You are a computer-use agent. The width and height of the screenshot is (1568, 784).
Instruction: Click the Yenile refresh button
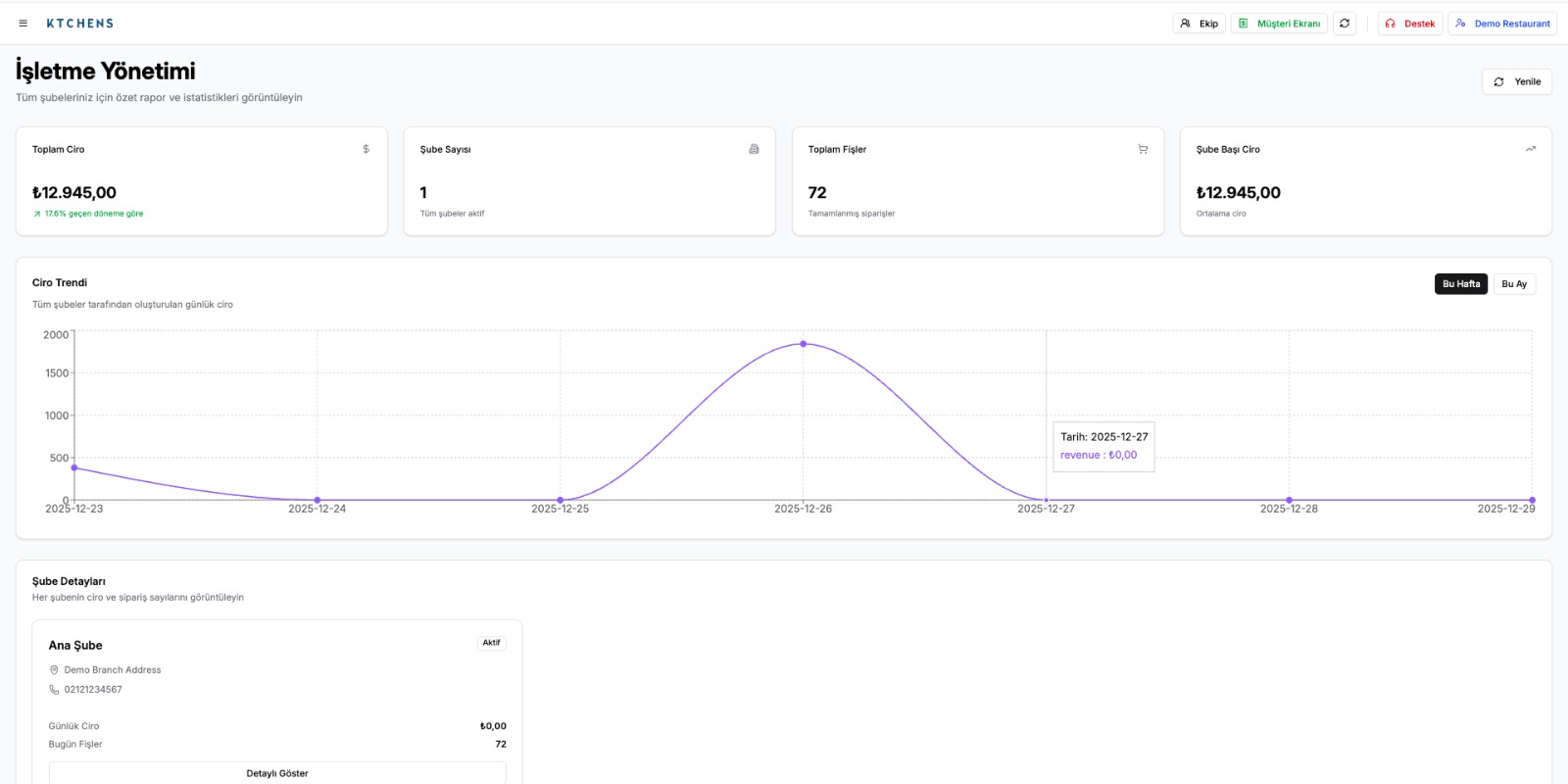coord(1517,82)
